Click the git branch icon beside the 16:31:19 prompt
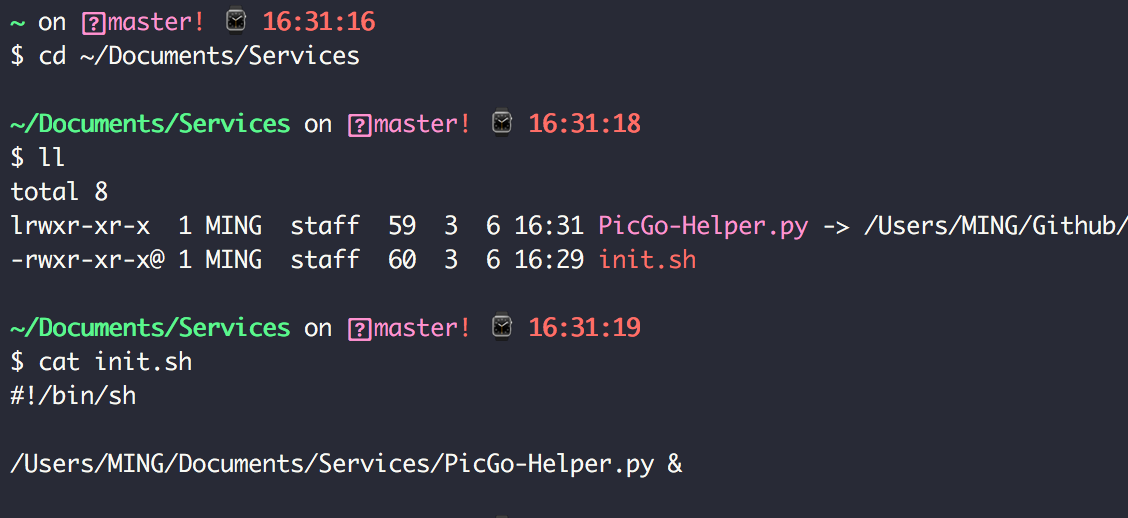1128x518 pixels. [359, 329]
